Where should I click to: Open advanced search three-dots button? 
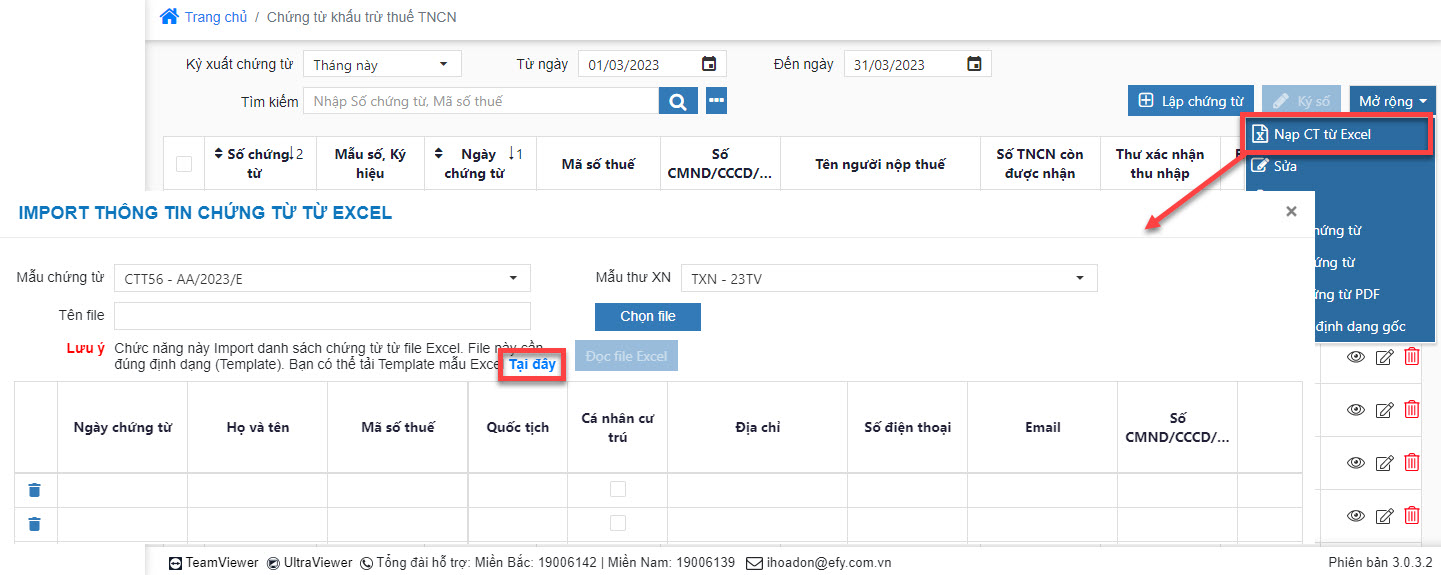[x=716, y=101]
